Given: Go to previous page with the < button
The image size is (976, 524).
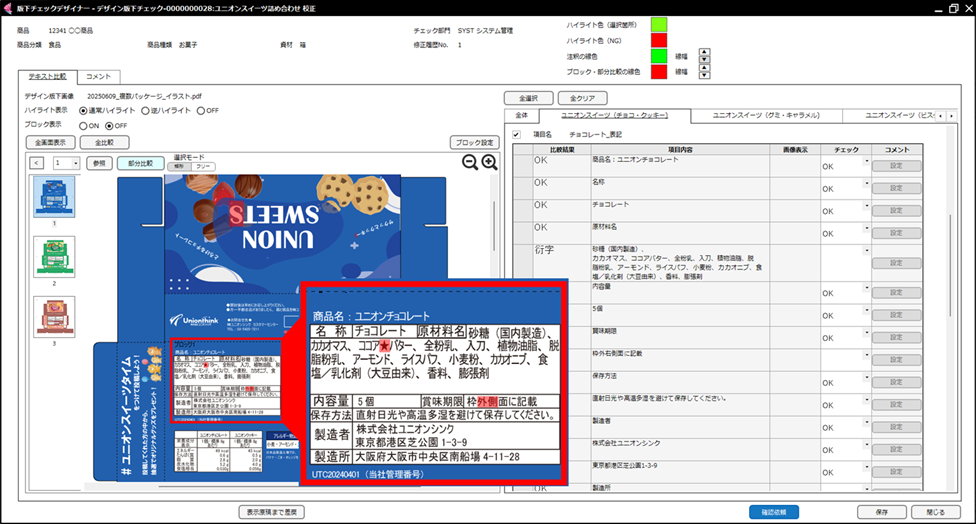Looking at the screenshot, I should pyautogui.click(x=37, y=163).
